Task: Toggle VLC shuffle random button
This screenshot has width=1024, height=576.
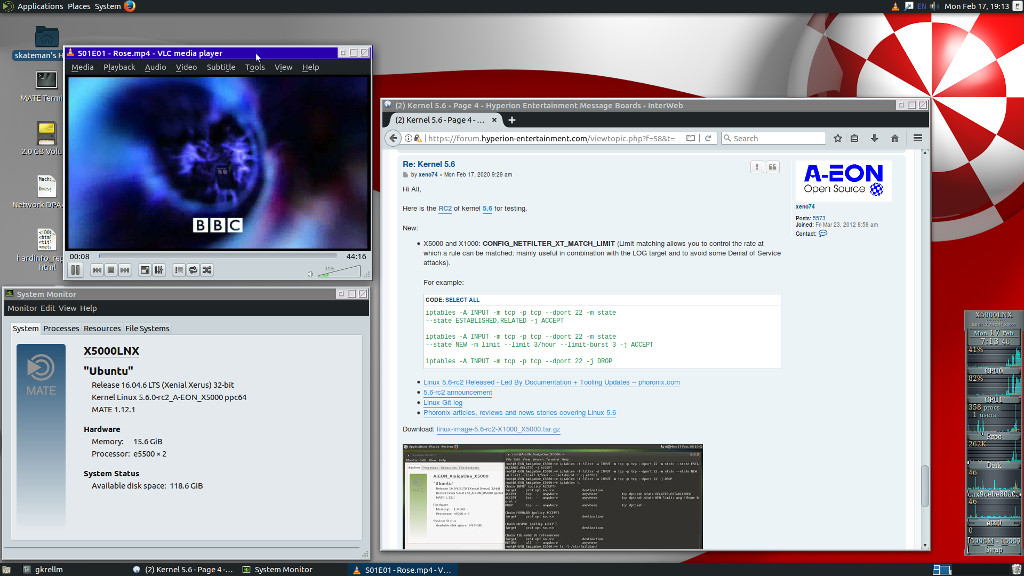Action: tap(207, 270)
